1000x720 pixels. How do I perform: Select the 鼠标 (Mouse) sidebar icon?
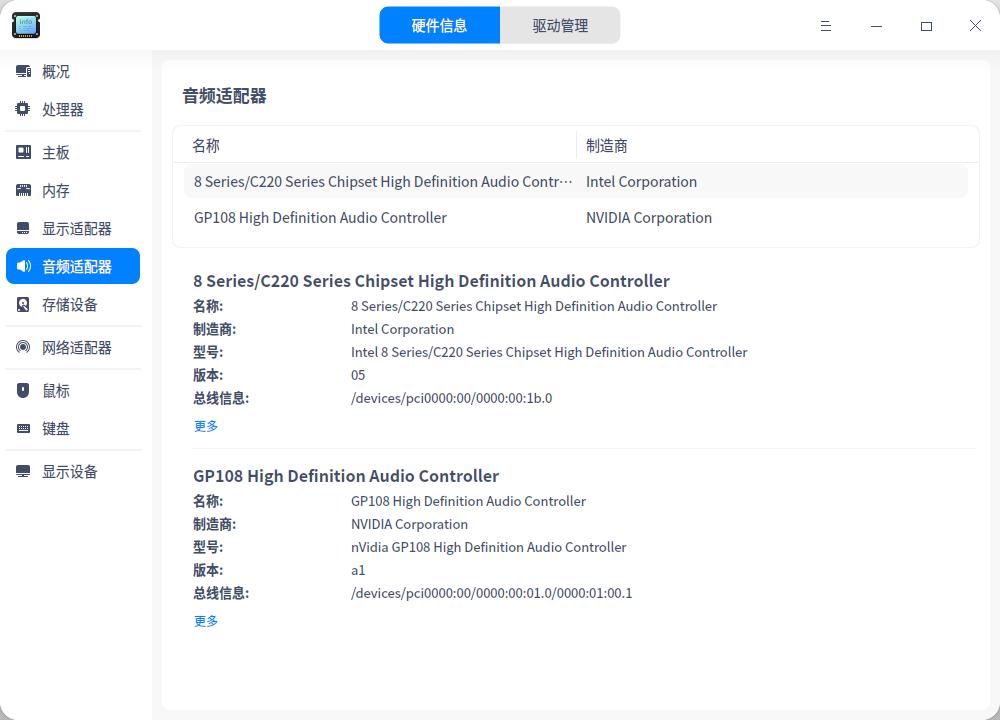[56, 390]
